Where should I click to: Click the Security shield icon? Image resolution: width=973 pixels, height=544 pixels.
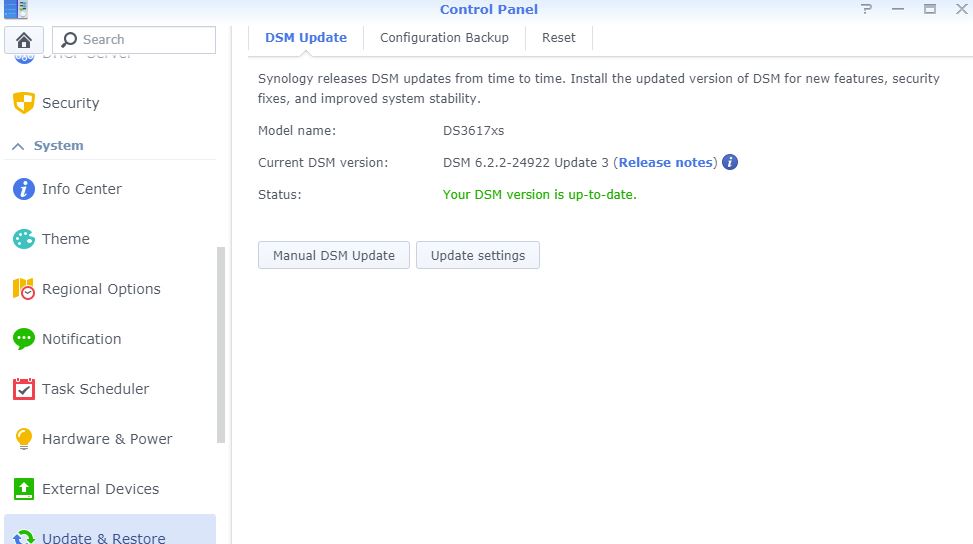click(x=24, y=103)
